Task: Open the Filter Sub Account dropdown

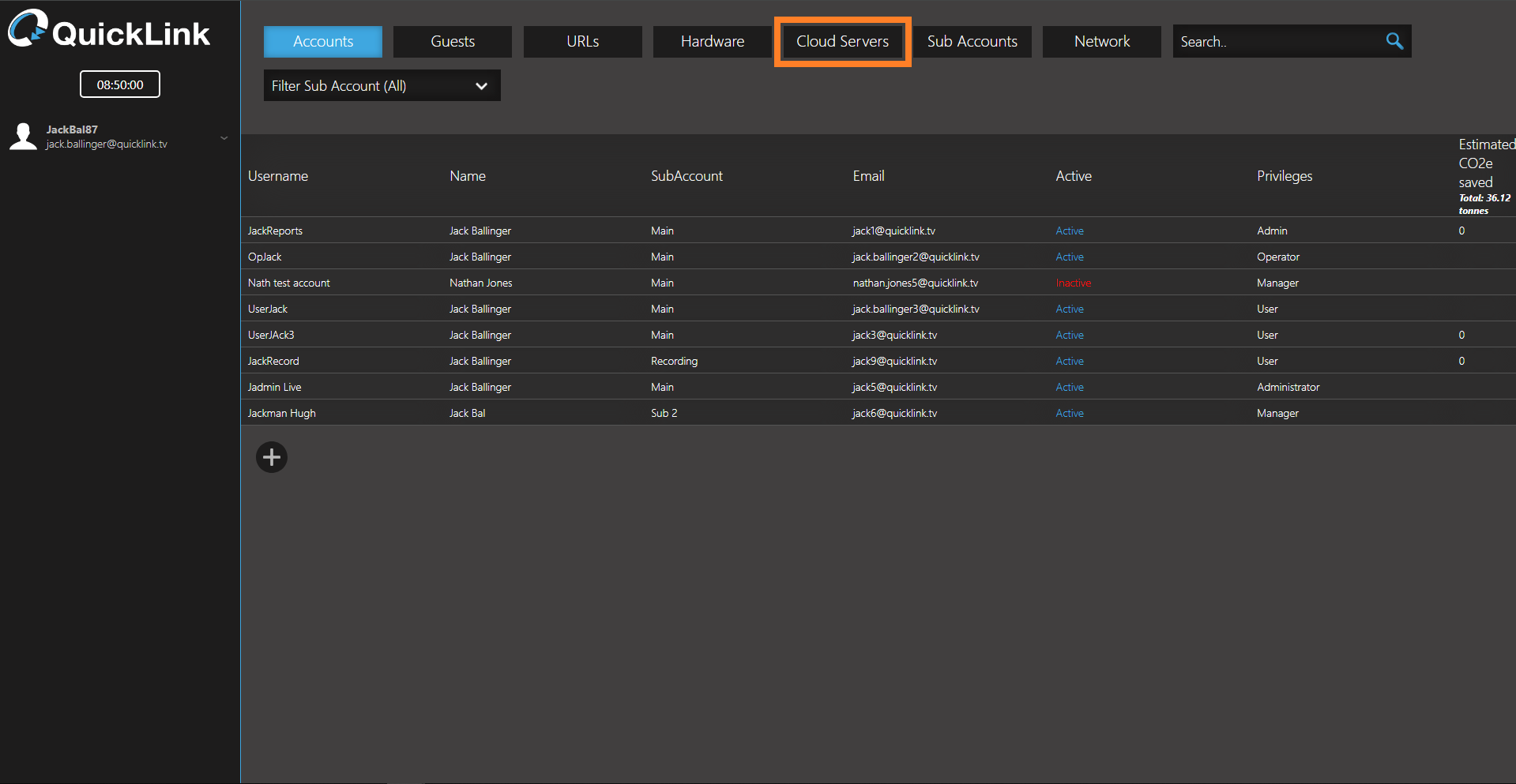Action: (x=382, y=86)
